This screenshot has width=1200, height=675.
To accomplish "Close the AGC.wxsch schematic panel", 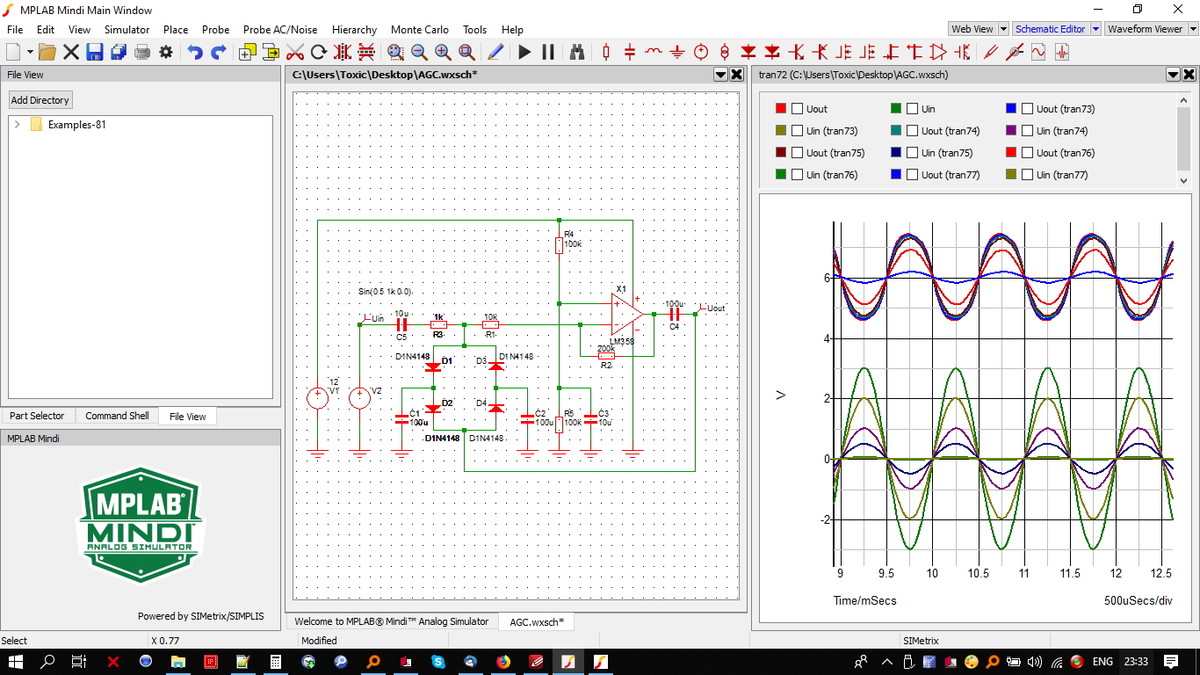I will click(x=737, y=75).
